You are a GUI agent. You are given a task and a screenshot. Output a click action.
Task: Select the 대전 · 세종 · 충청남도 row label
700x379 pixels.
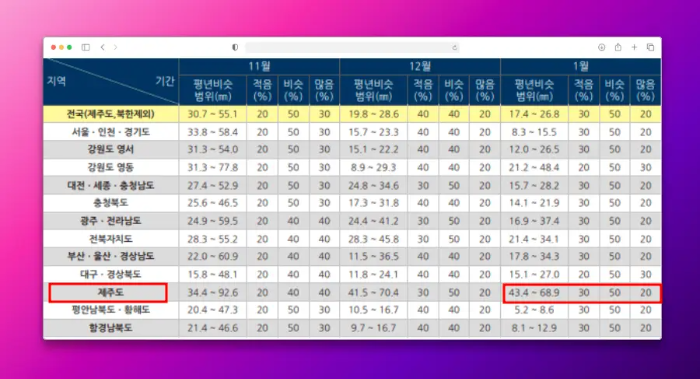tap(111, 185)
